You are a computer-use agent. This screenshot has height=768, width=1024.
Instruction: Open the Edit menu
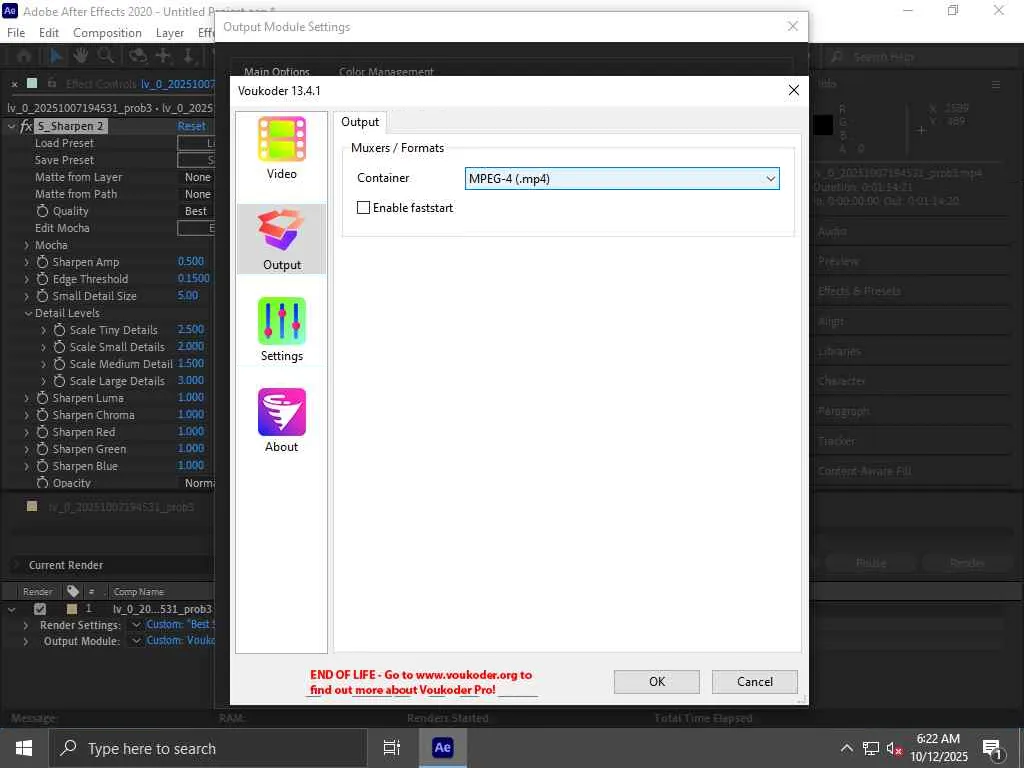pos(49,33)
